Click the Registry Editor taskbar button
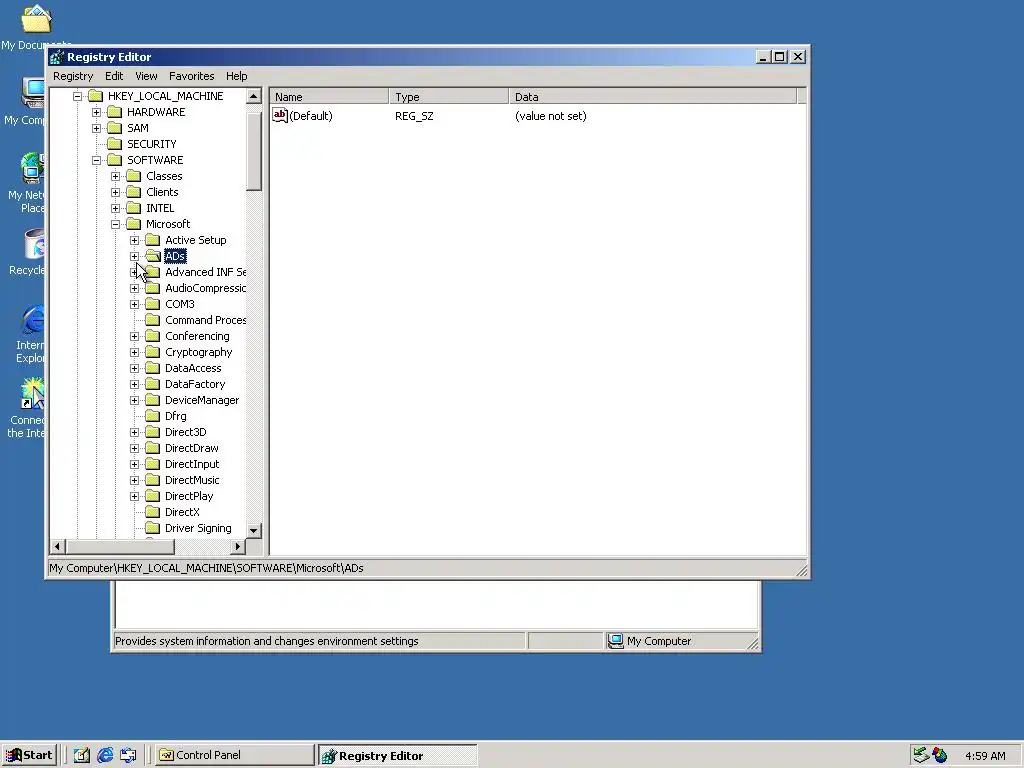 pos(398,756)
